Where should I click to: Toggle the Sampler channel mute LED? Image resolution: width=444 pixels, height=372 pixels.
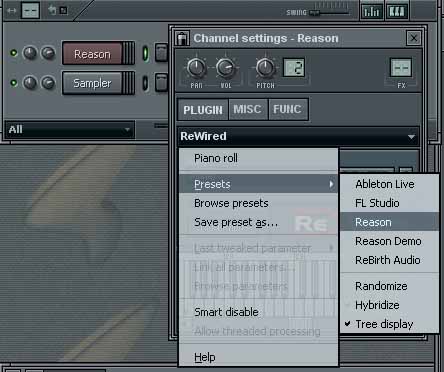(14, 82)
